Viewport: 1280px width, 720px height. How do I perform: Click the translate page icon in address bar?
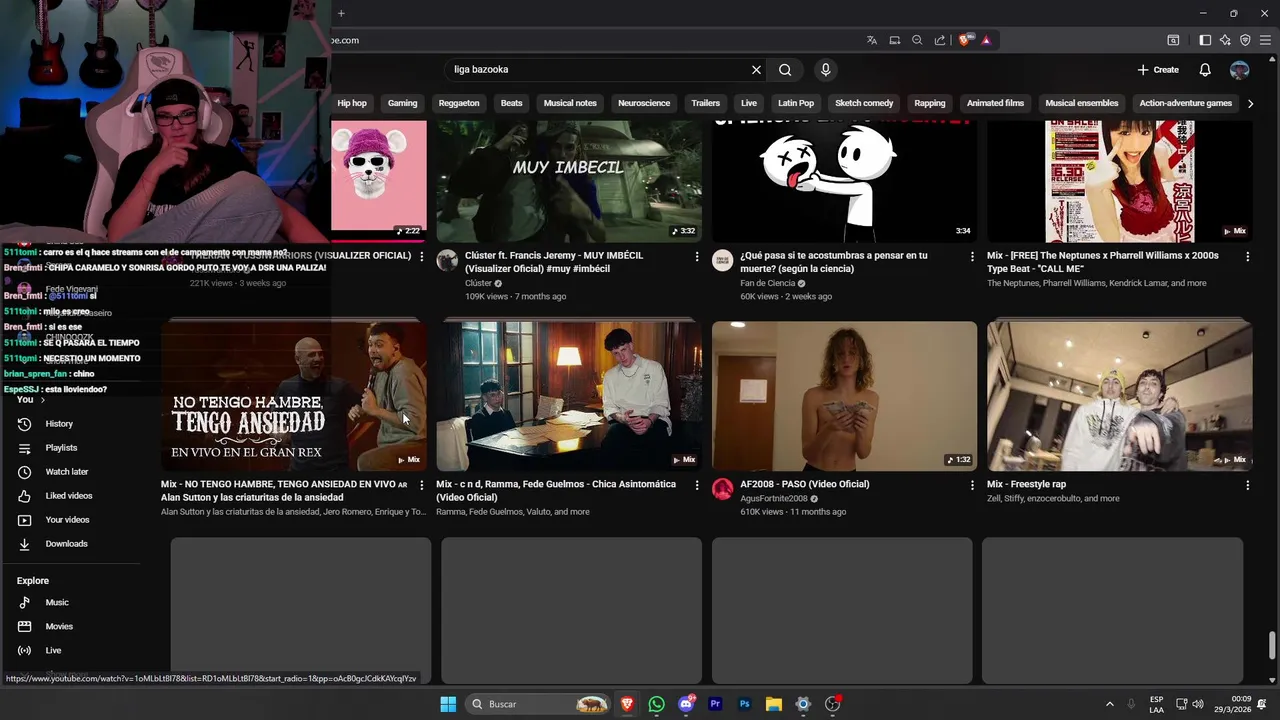click(x=872, y=40)
